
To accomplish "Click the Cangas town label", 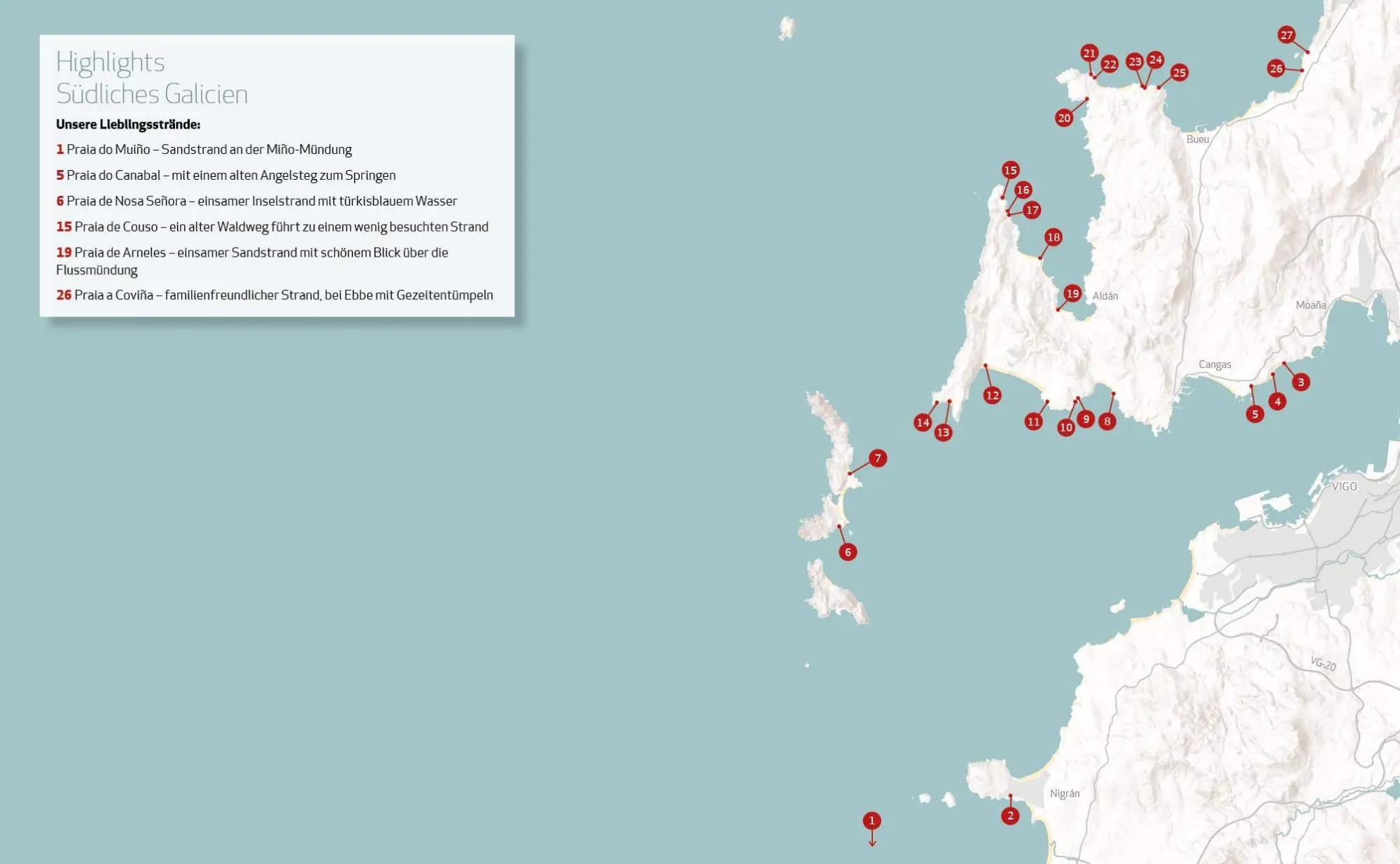I will (x=1214, y=364).
